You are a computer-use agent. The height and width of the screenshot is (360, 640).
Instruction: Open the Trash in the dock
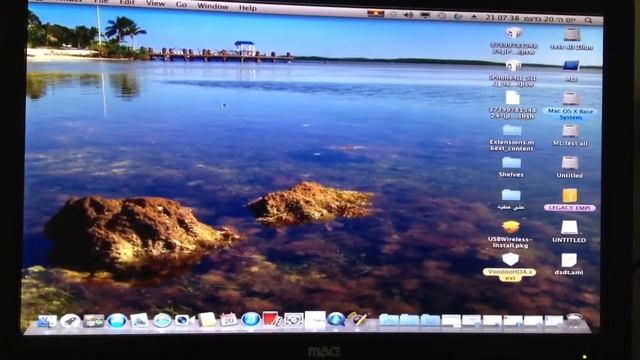[574, 320]
